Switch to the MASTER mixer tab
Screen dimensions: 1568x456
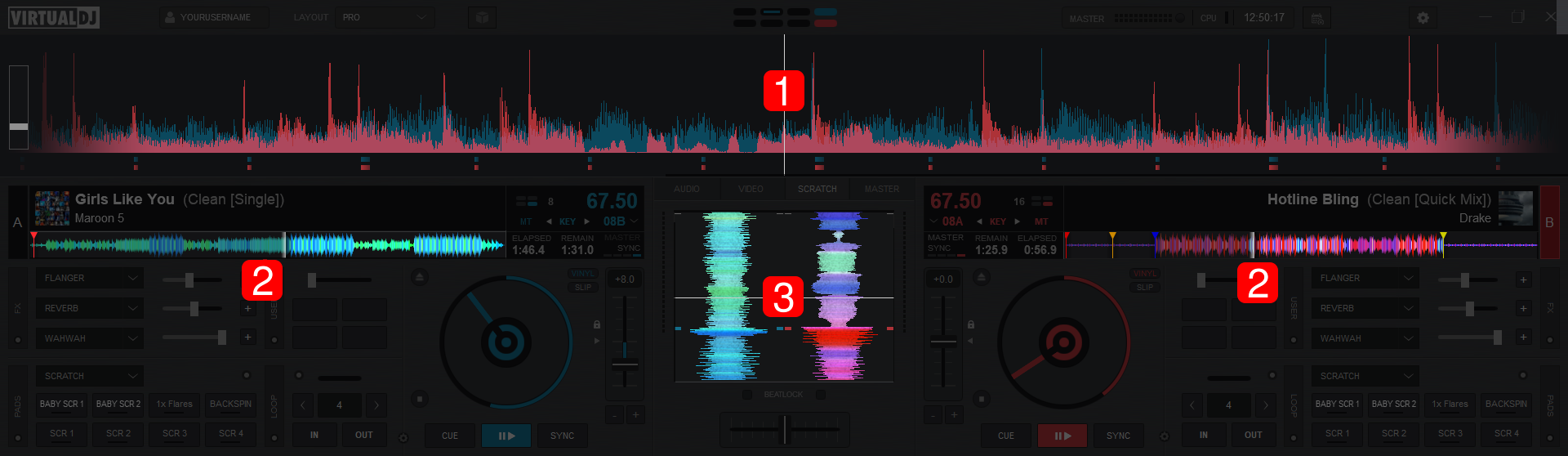(882, 189)
